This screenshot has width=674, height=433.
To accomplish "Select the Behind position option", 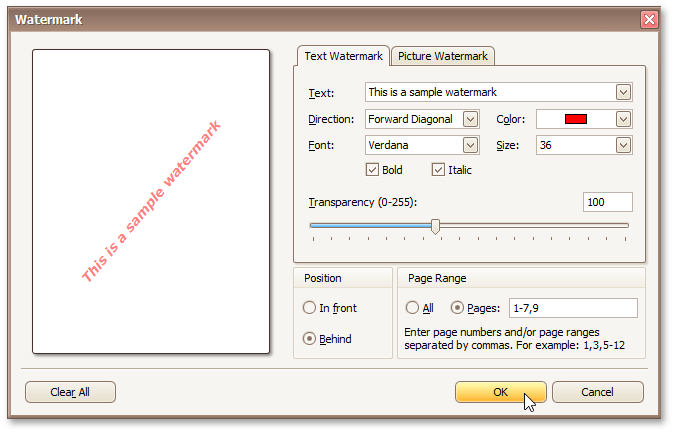I will [x=310, y=339].
